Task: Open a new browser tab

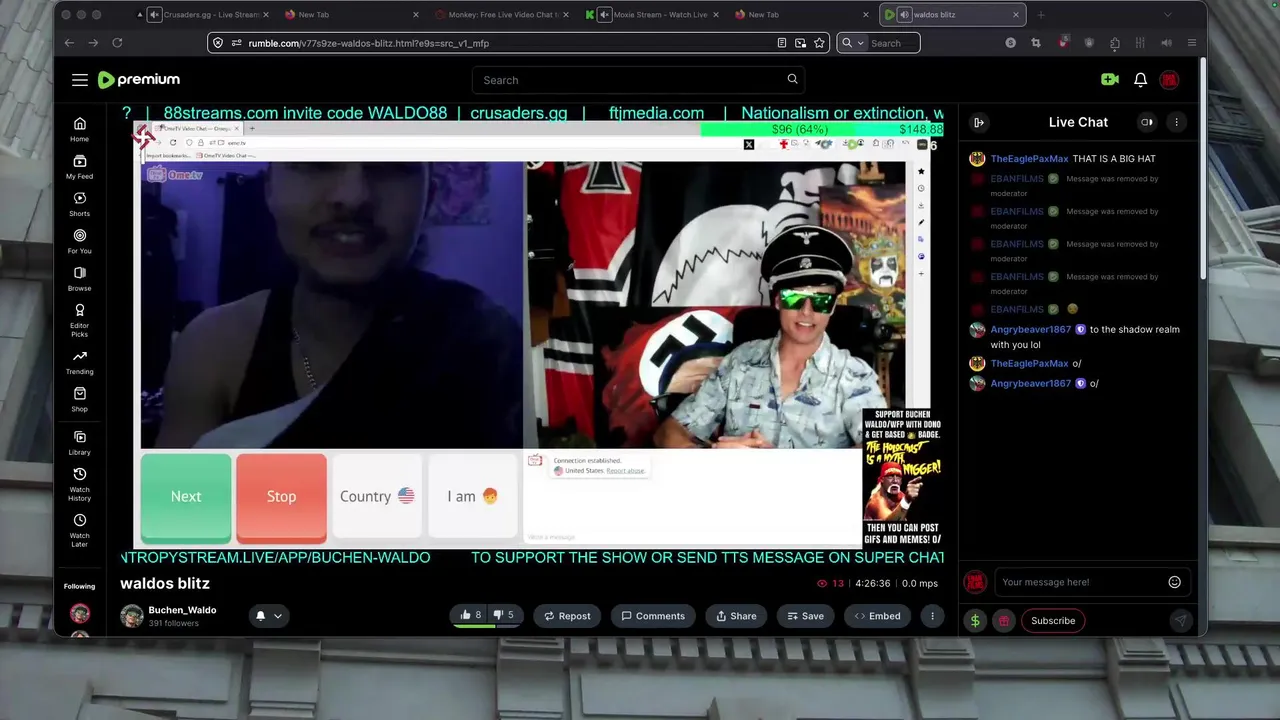Action: tap(1041, 15)
